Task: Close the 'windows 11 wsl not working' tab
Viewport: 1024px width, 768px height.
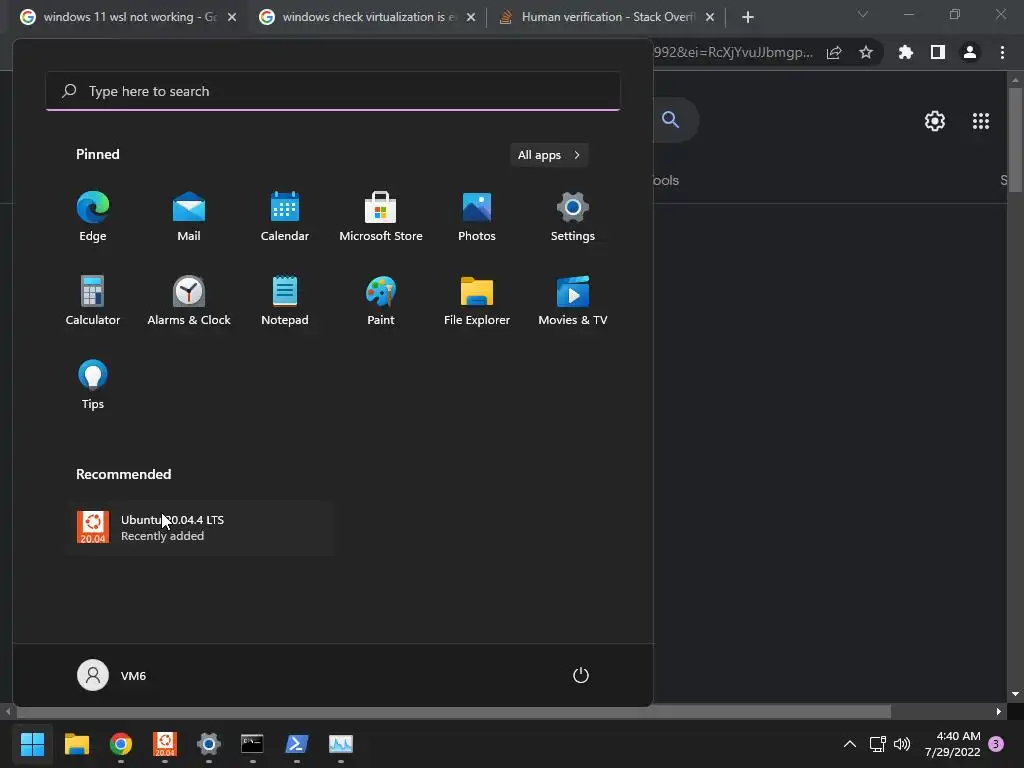Action: pos(232,18)
